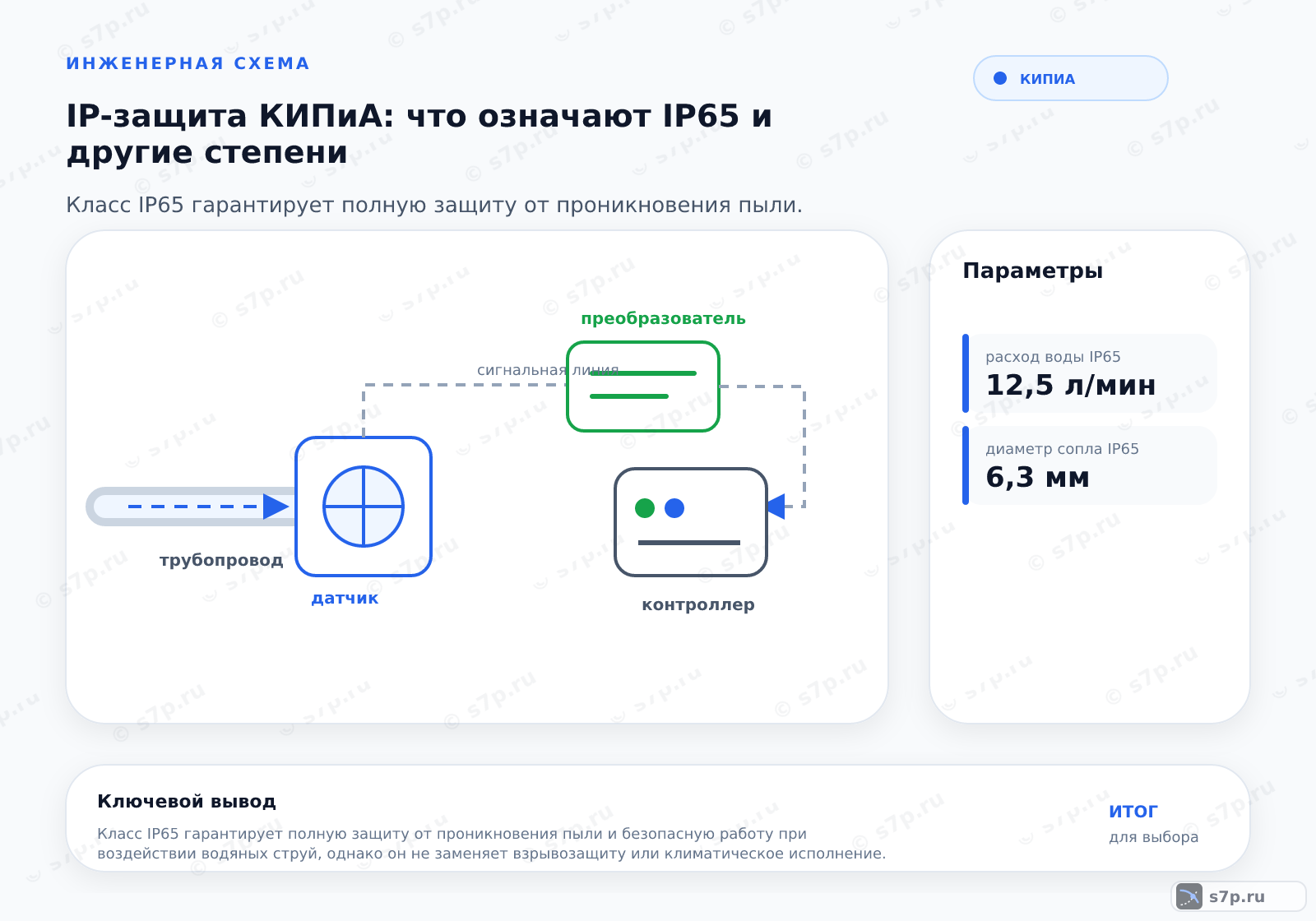Click the blue pipeline flow arrow

pyautogui.click(x=208, y=507)
